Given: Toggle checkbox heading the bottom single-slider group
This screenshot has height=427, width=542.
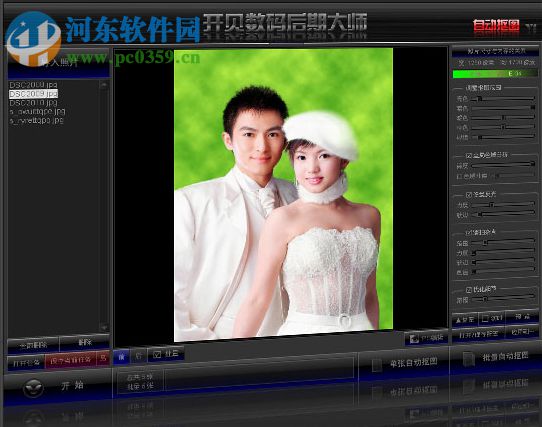Looking at the screenshot, I should tap(469, 290).
